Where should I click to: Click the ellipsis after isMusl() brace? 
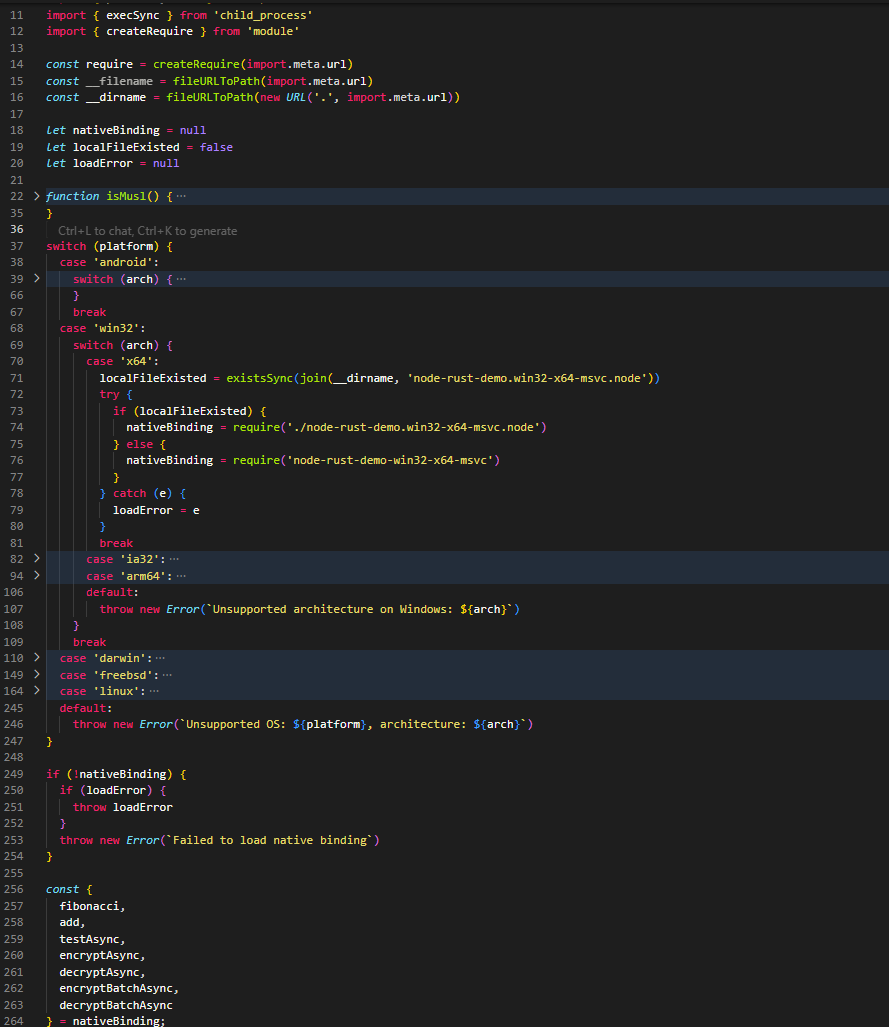[x=181, y=196]
